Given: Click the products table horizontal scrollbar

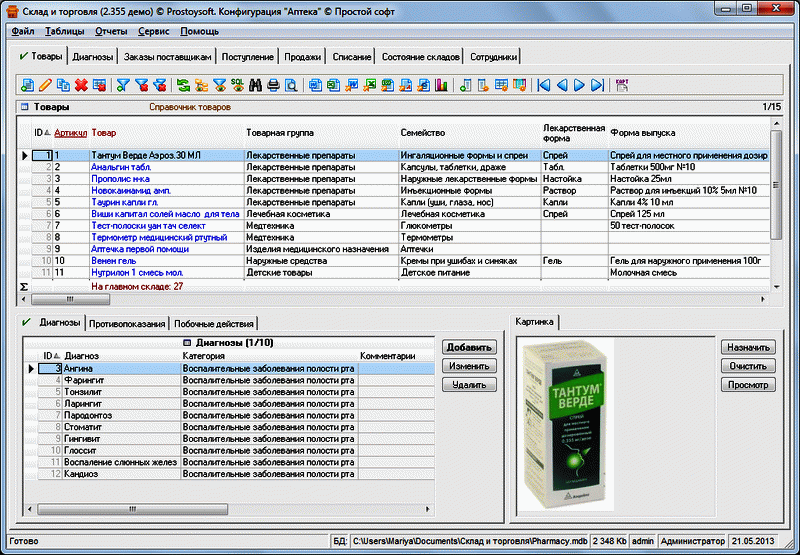Looking at the screenshot, I should pyautogui.click(x=70, y=298).
